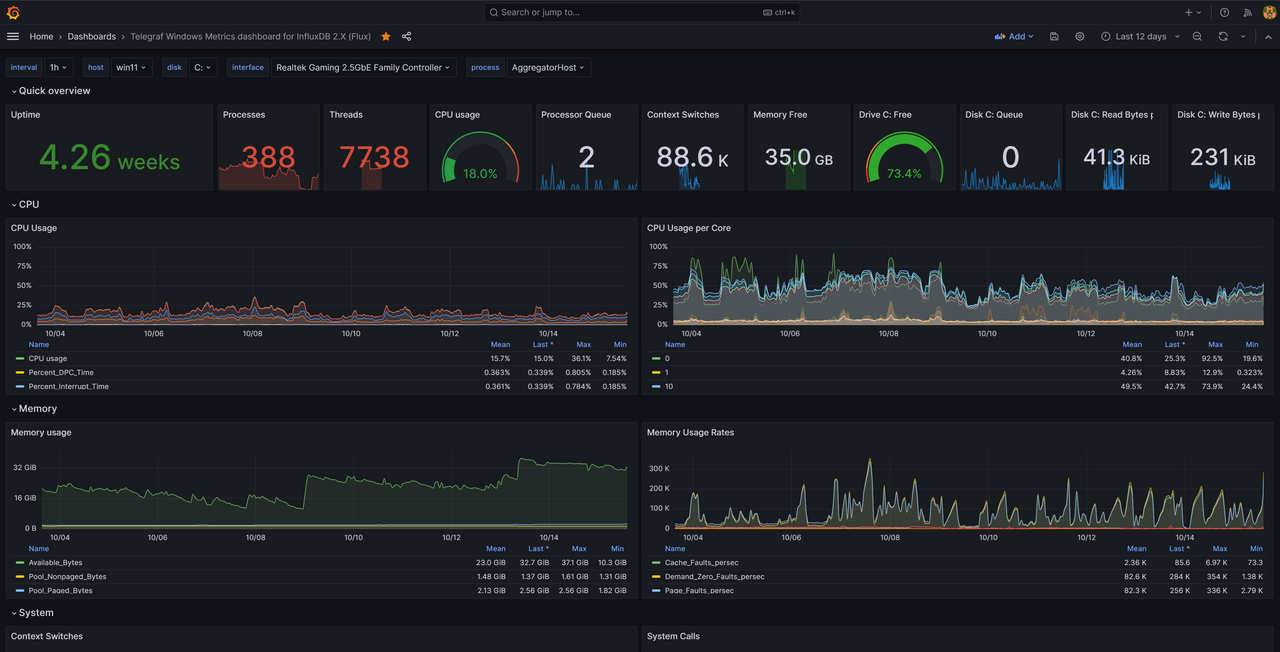Sort Memory usage legend by Last column
This screenshot has width=1280, height=652.
point(540,548)
